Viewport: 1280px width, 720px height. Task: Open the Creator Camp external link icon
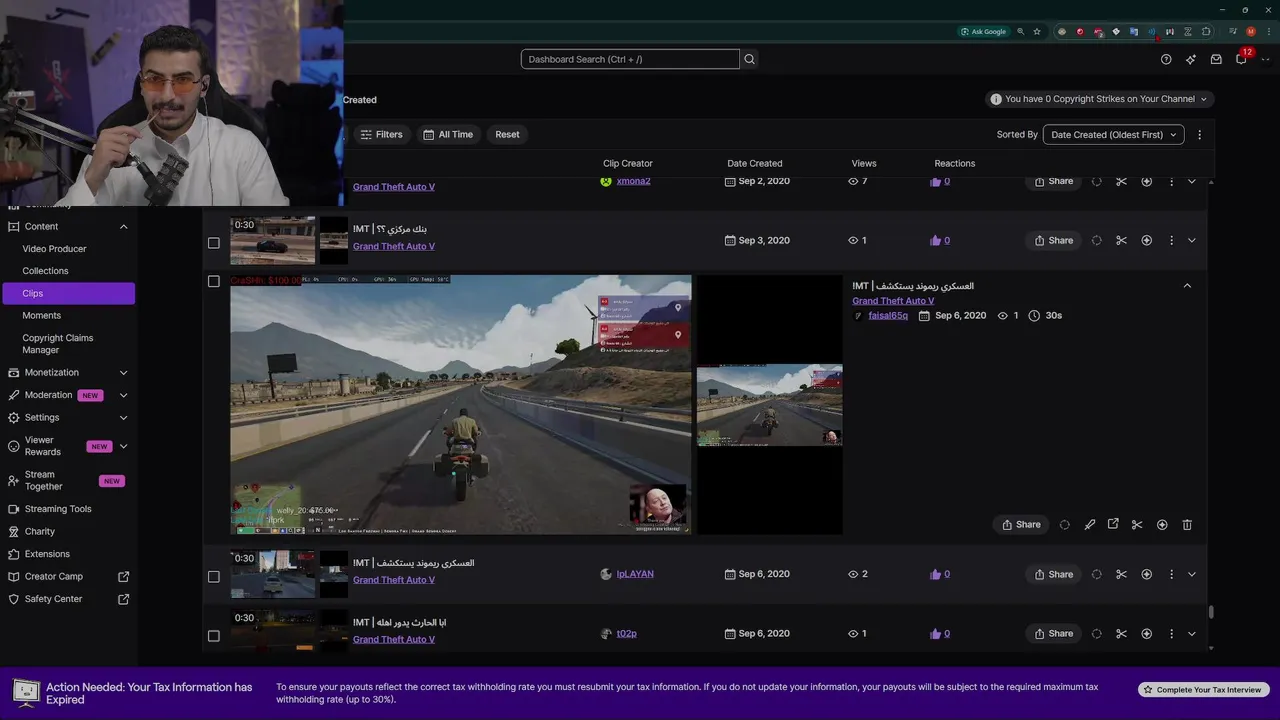pos(124,576)
